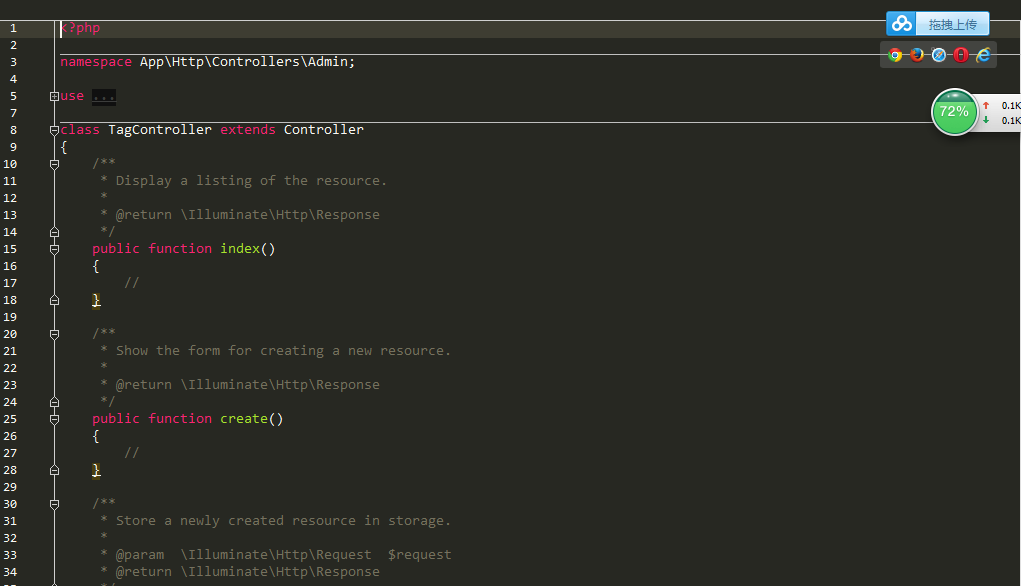Click the '//' comment on line 17
Viewport: 1021px width, 586px height.
click(x=132, y=283)
